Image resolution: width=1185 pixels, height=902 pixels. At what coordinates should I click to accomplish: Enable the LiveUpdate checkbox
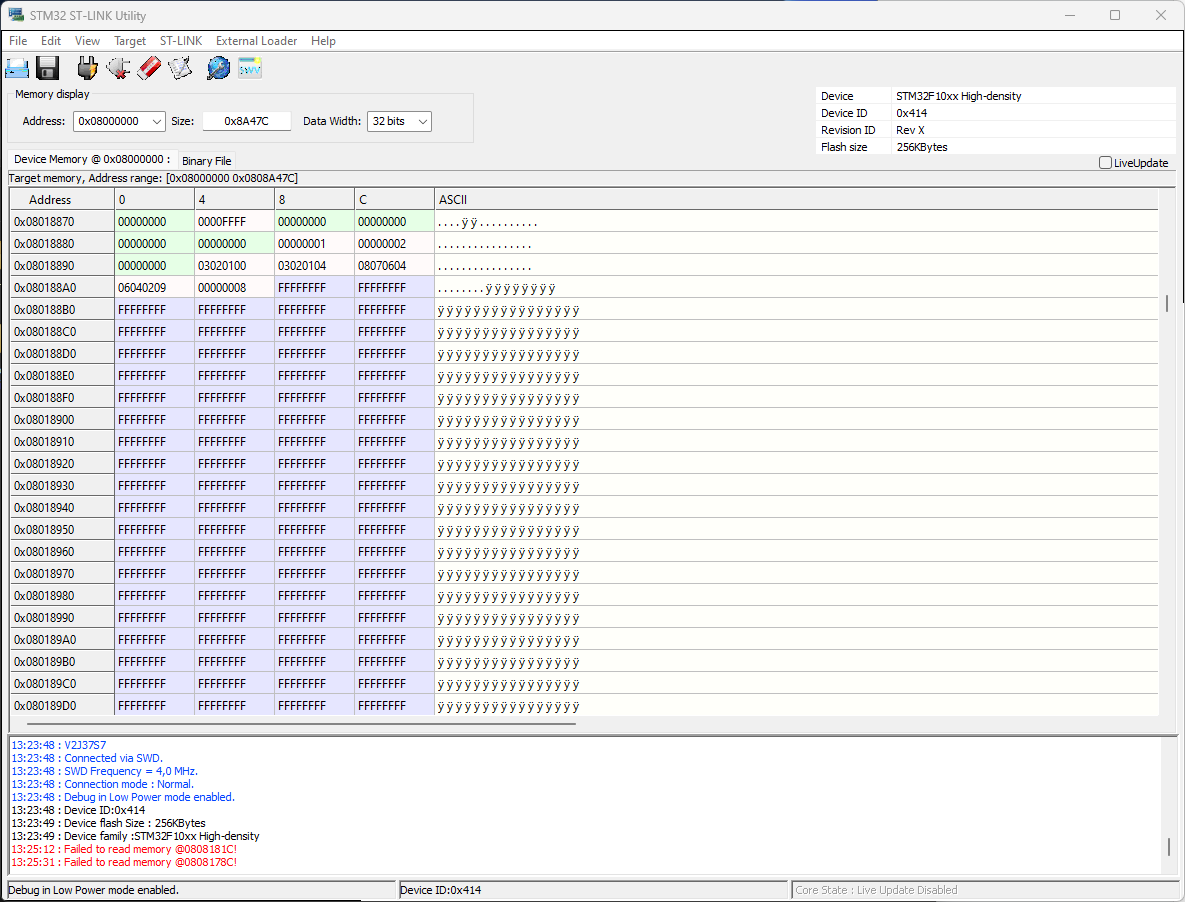pyautogui.click(x=1105, y=162)
